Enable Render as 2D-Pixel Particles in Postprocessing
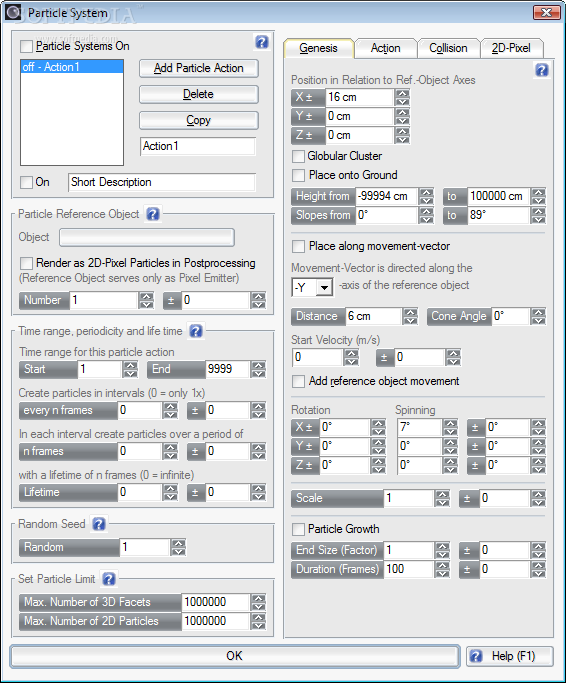The width and height of the screenshot is (566, 683). [x=27, y=263]
